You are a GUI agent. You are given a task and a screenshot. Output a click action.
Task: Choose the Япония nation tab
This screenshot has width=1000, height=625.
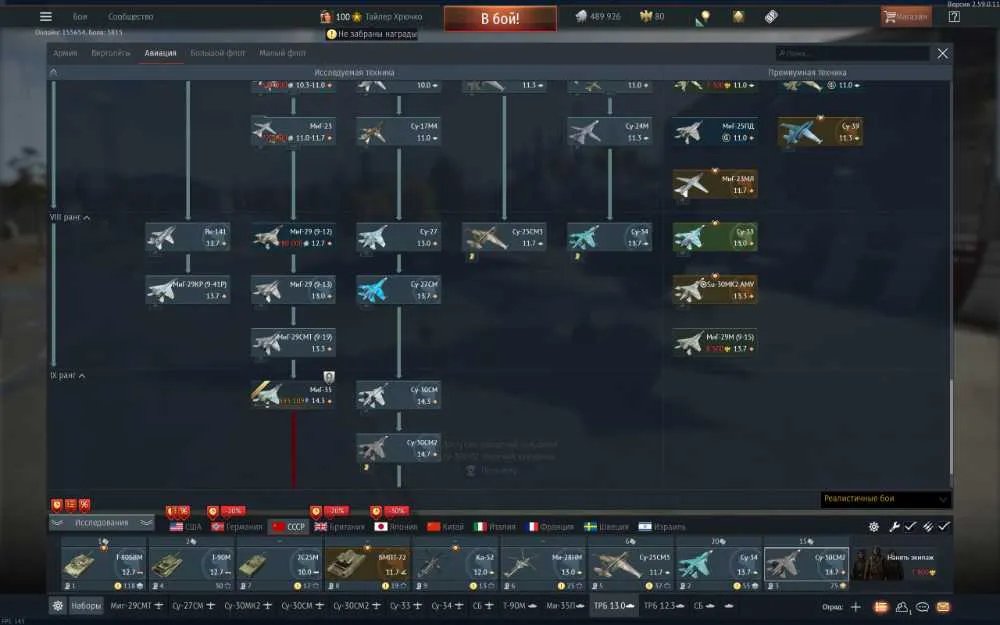tap(396, 527)
